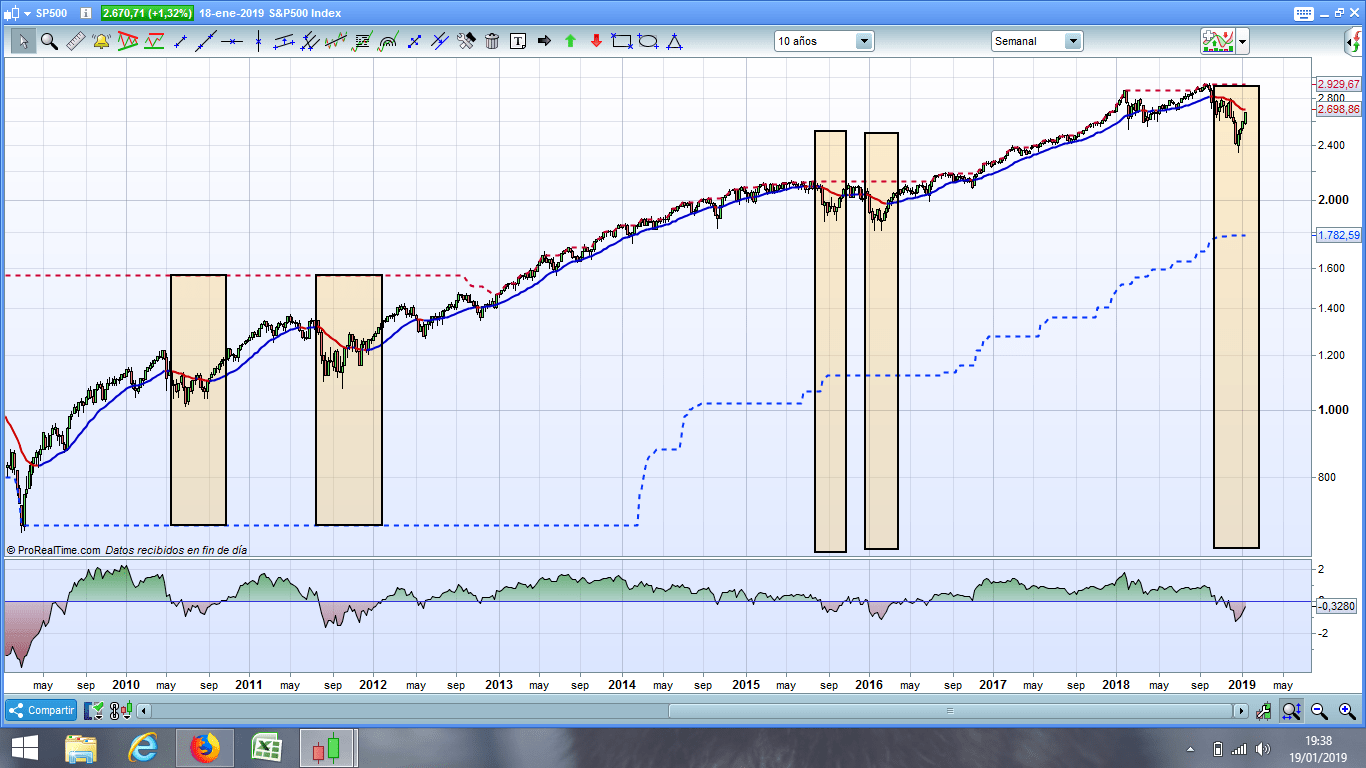Select the text annotation tool
Screen dimensions: 1366x768
coord(518,41)
